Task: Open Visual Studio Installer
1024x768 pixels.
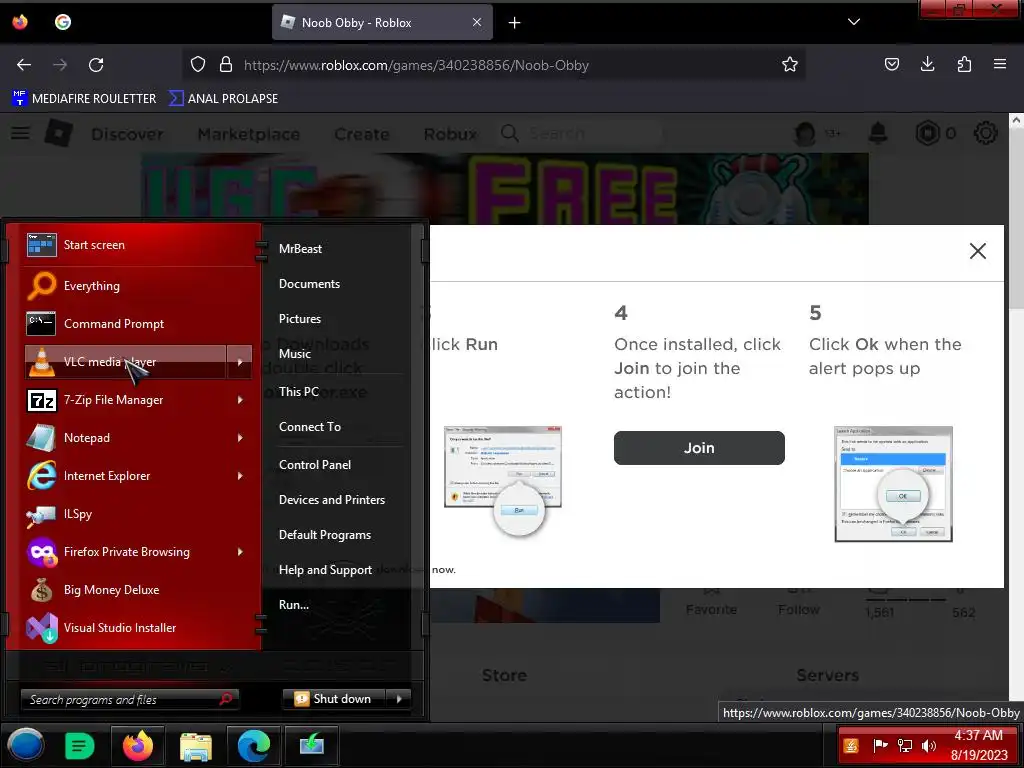Action: pyautogui.click(x=138, y=628)
